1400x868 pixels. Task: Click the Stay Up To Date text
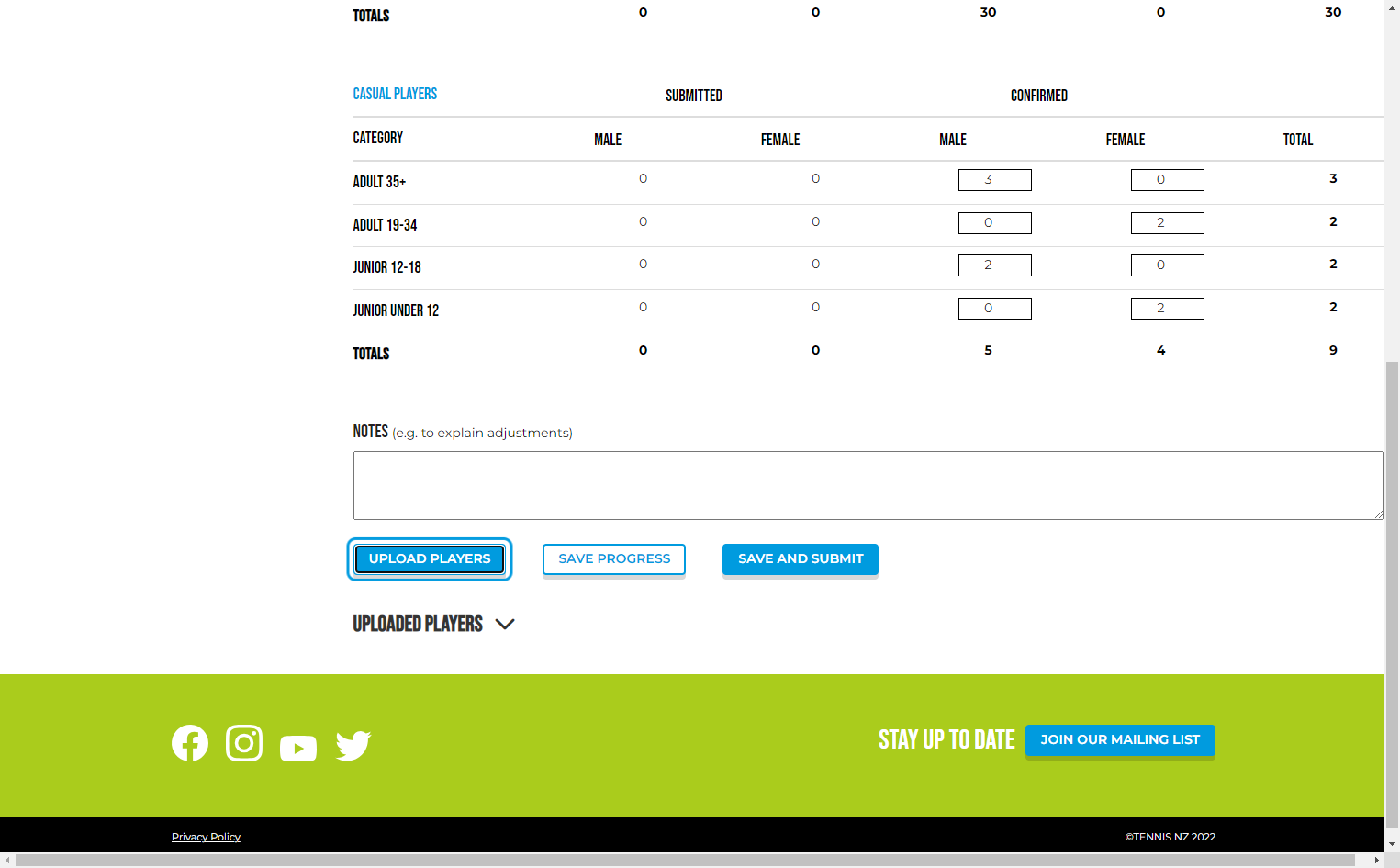[946, 740]
